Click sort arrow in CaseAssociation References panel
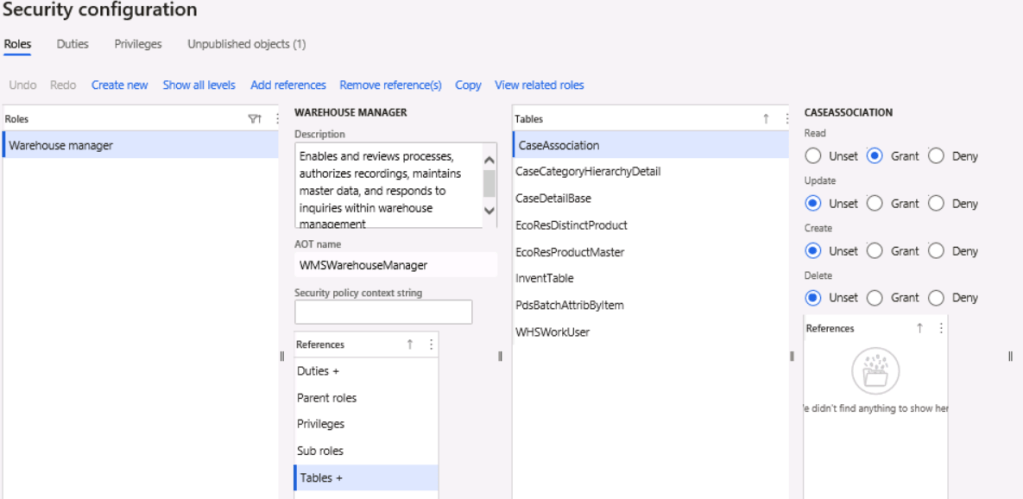 [x=919, y=328]
